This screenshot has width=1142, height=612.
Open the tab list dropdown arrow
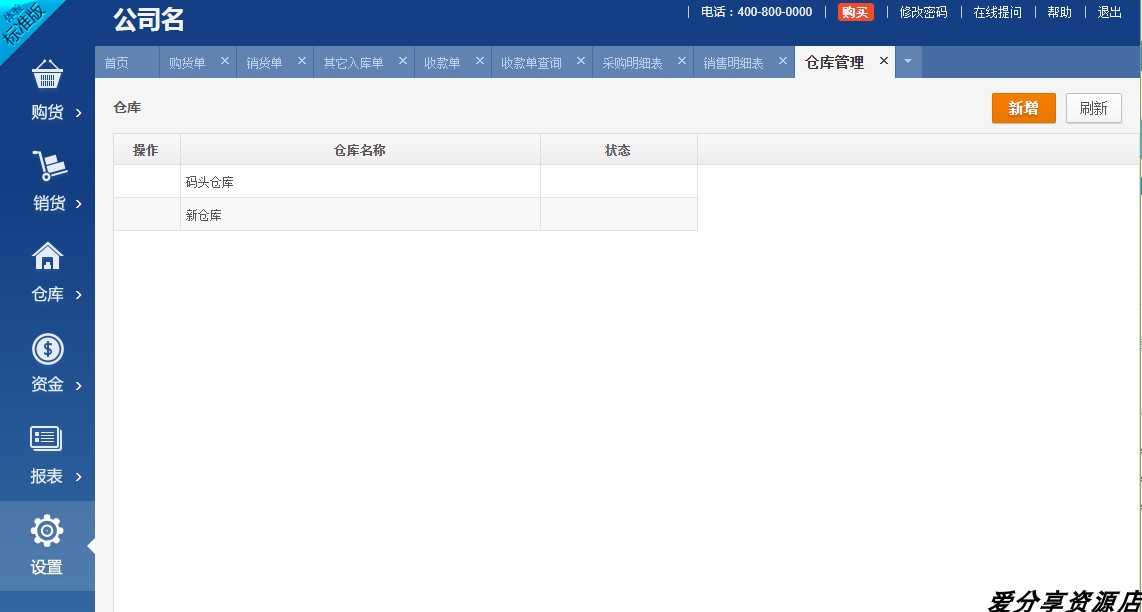tap(908, 62)
